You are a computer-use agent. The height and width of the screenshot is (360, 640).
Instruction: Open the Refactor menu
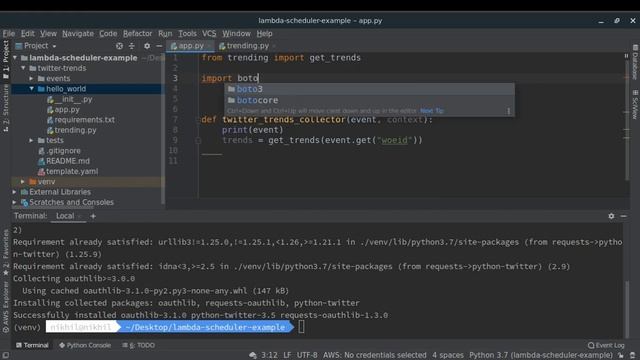(137, 33)
